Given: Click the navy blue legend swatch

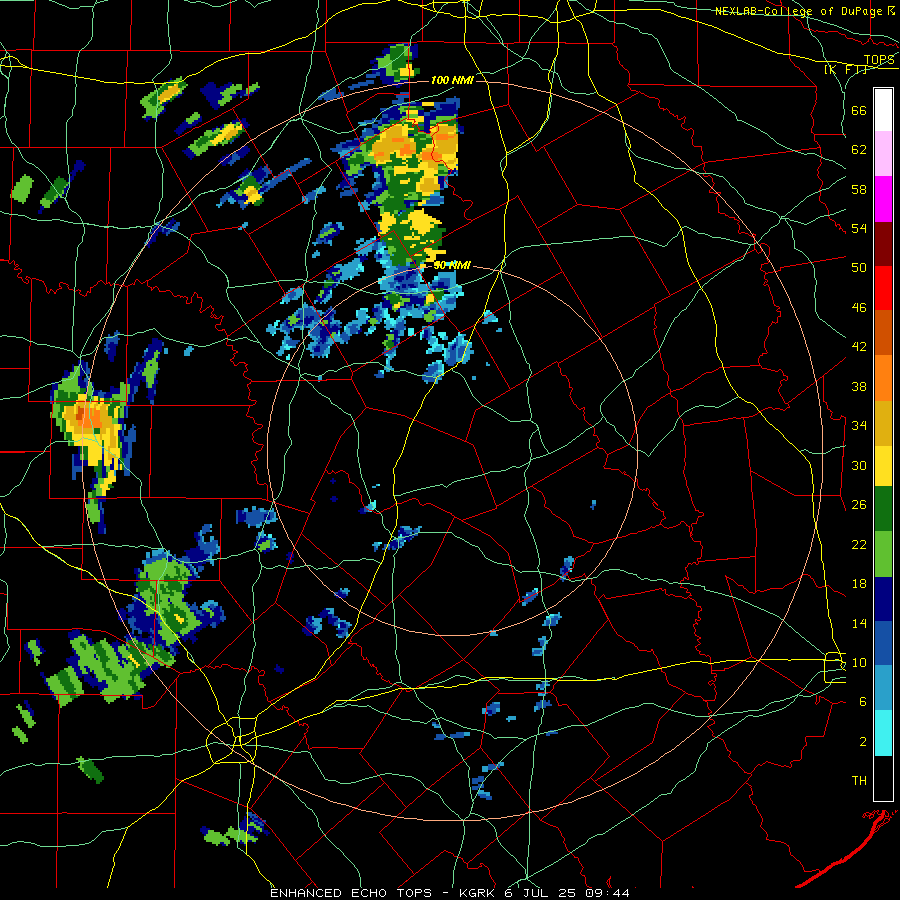Looking at the screenshot, I should (x=883, y=600).
